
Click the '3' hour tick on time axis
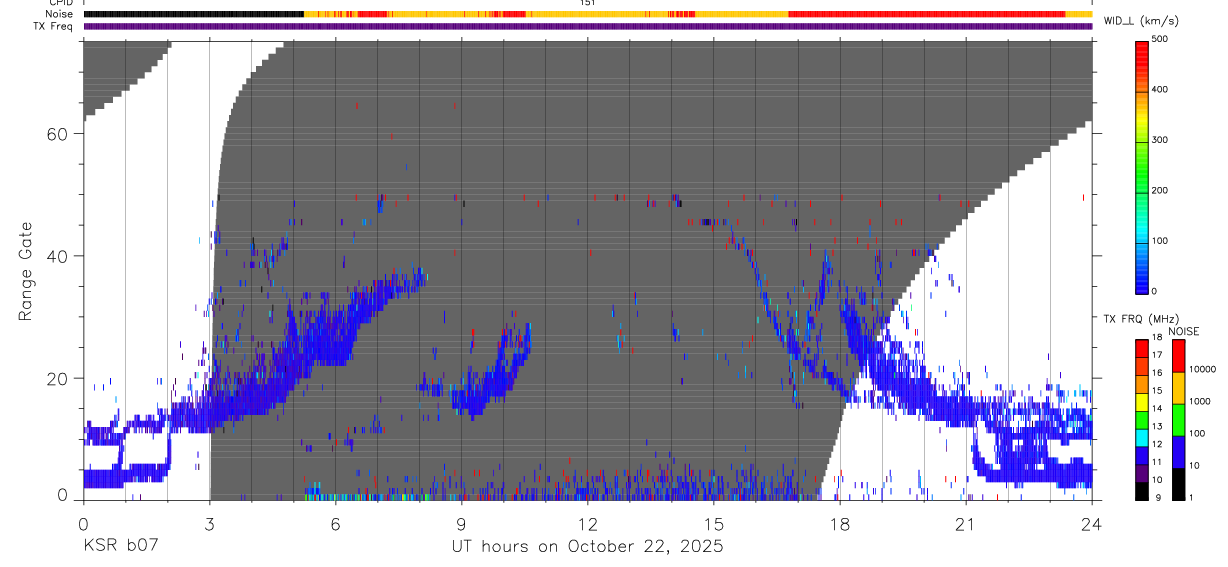click(209, 523)
